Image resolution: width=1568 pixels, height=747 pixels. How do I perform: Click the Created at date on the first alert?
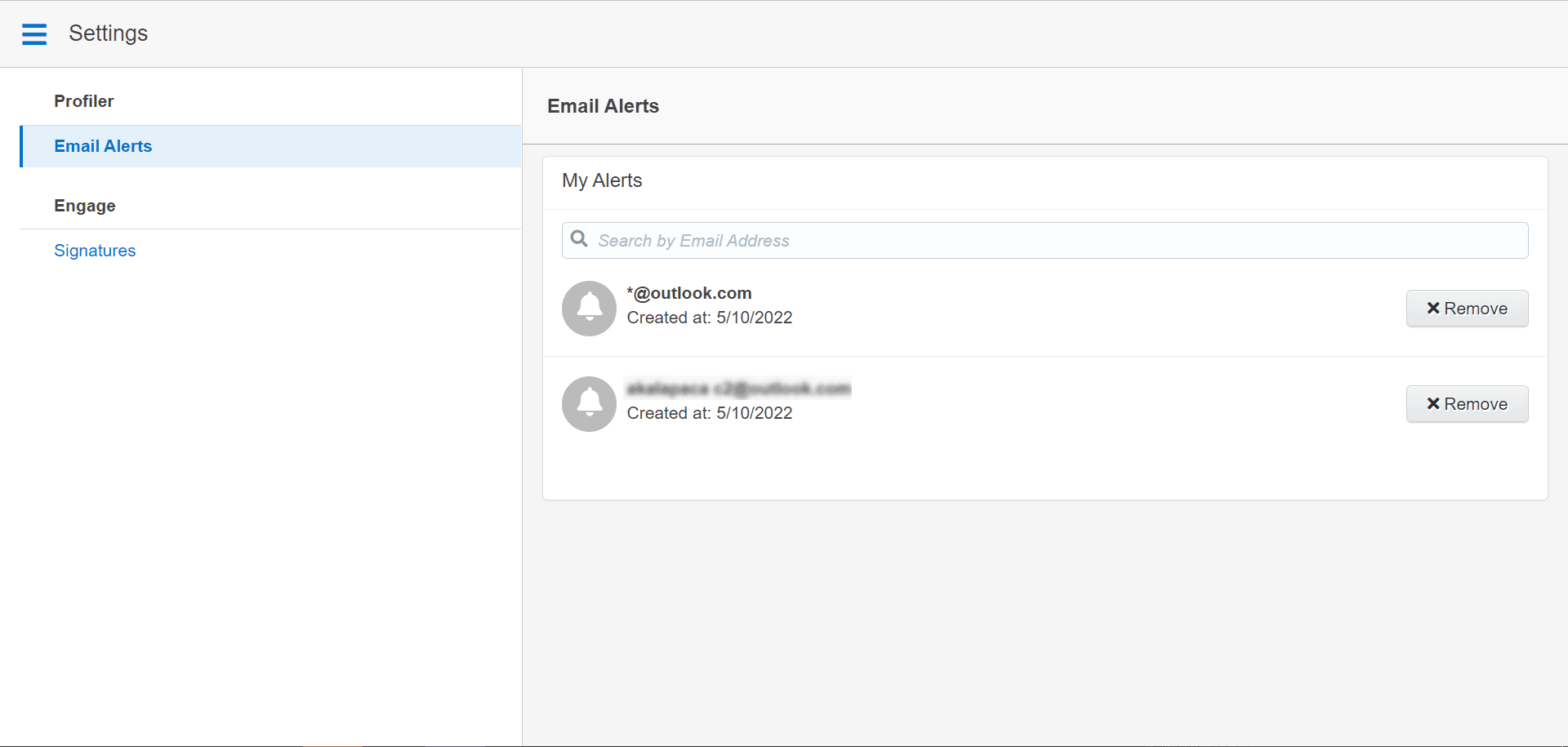710,318
